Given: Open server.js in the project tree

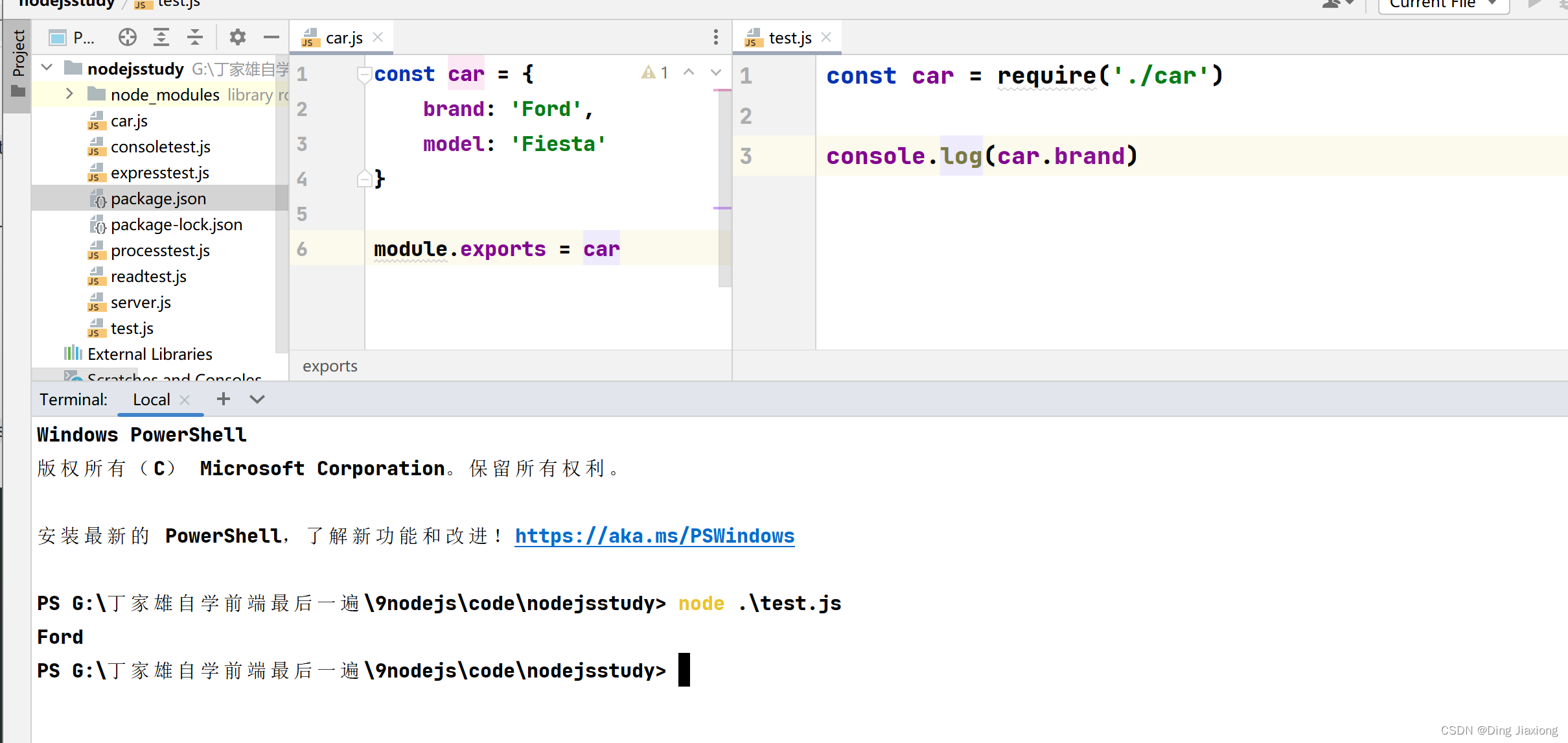Looking at the screenshot, I should [x=141, y=303].
